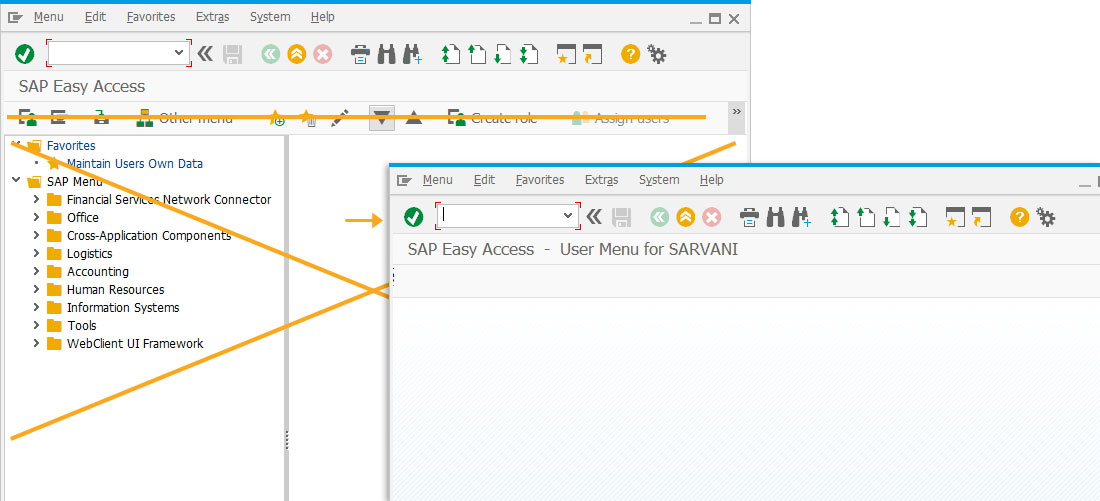
Task: Click the Print icon in back SAP window
Action: (361, 55)
